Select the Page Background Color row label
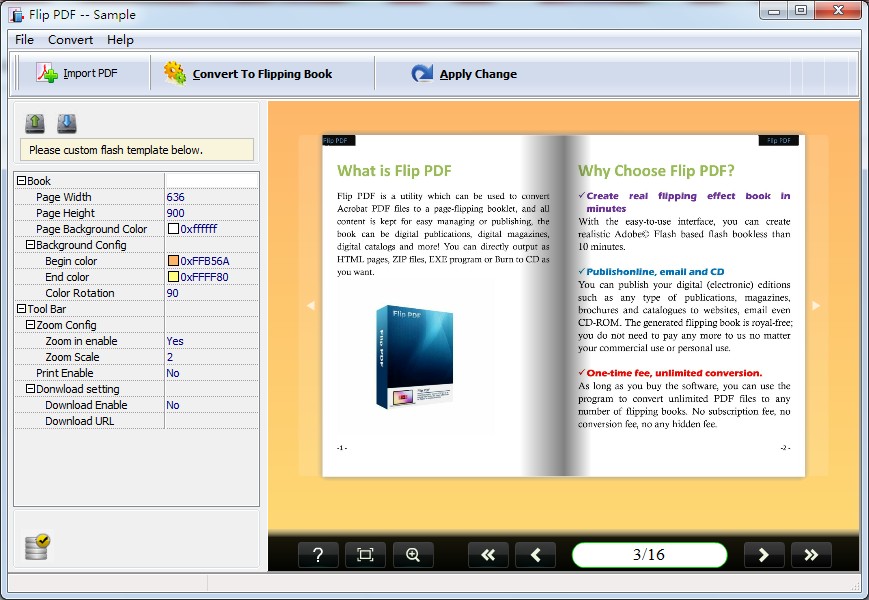Screen dimensions: 869x600 [x=91, y=229]
